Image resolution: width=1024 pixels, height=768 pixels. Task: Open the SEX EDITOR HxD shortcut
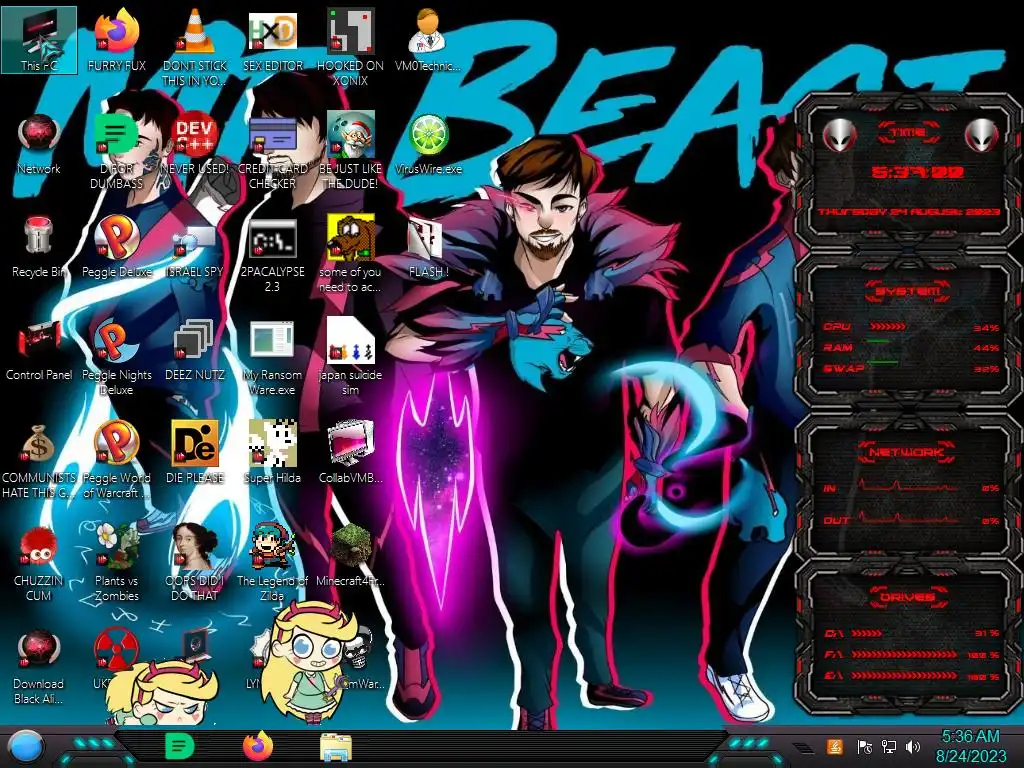pyautogui.click(x=272, y=40)
